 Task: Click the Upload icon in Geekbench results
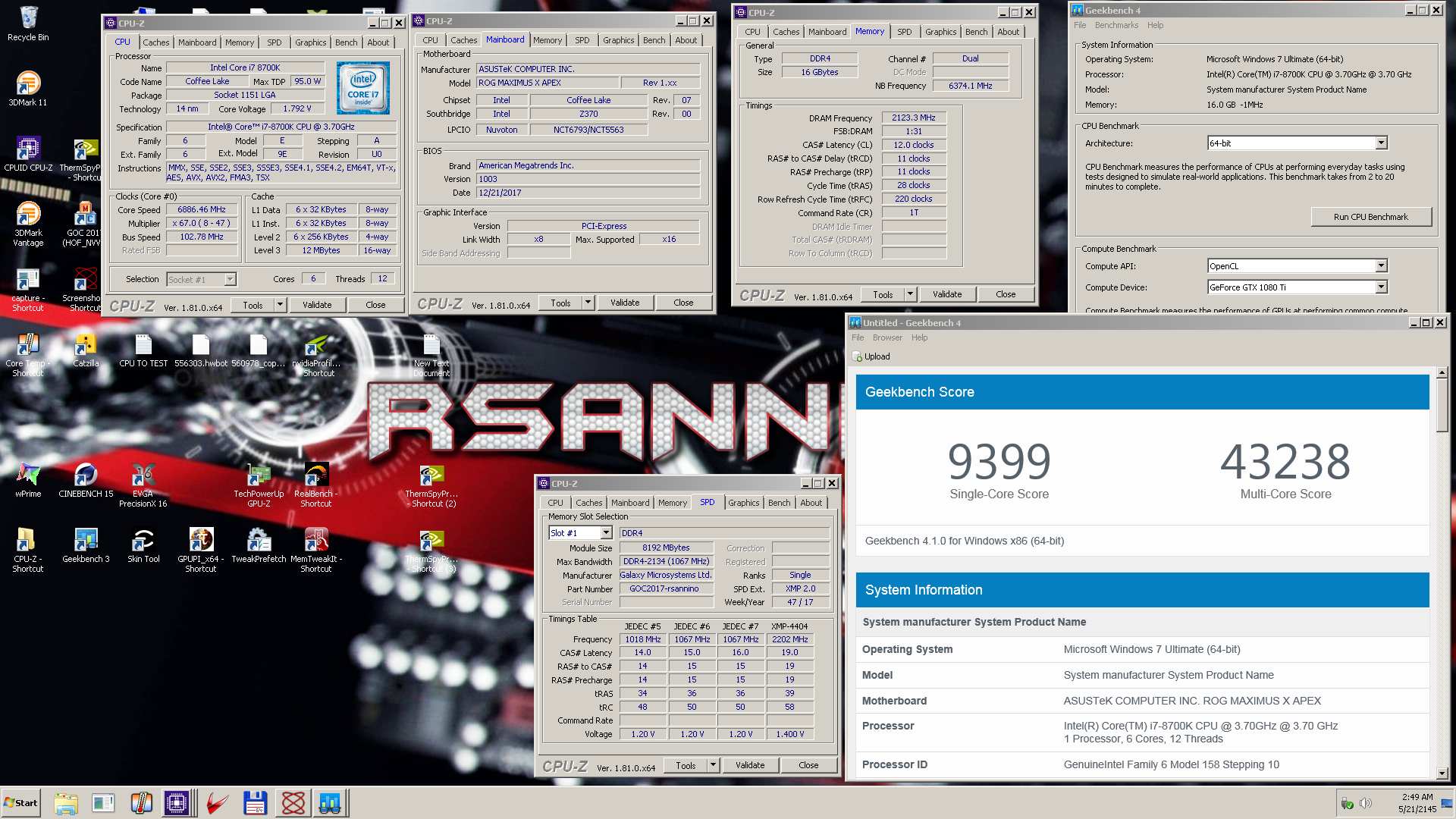point(858,356)
